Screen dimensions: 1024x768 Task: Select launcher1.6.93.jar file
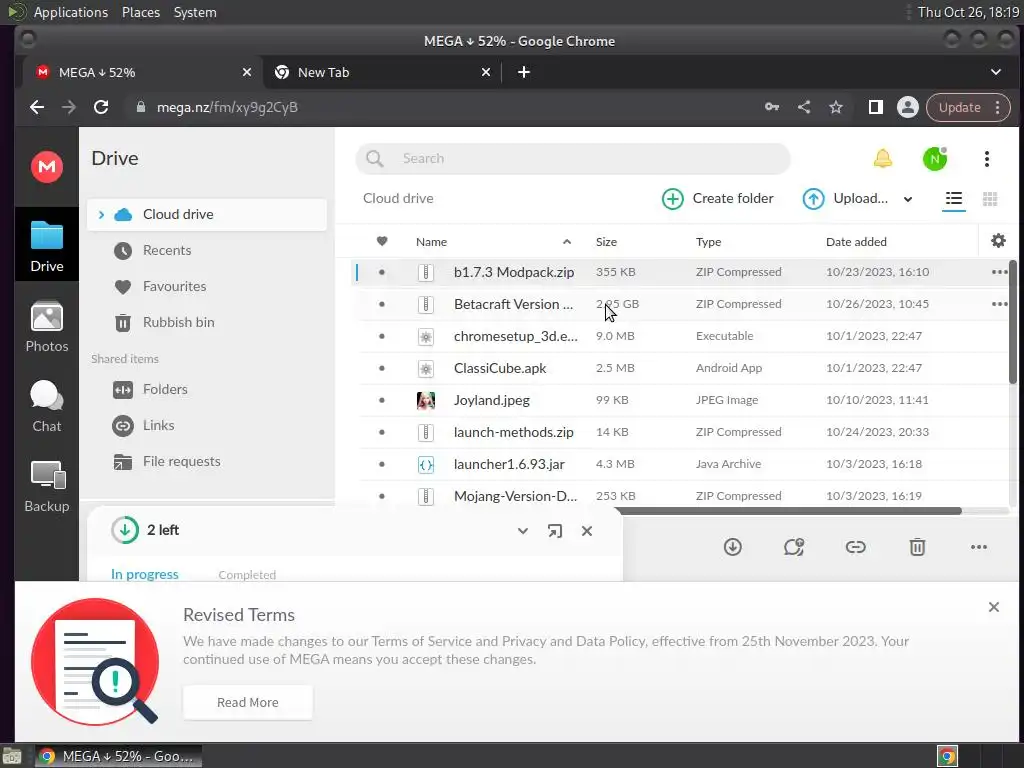pos(509,464)
